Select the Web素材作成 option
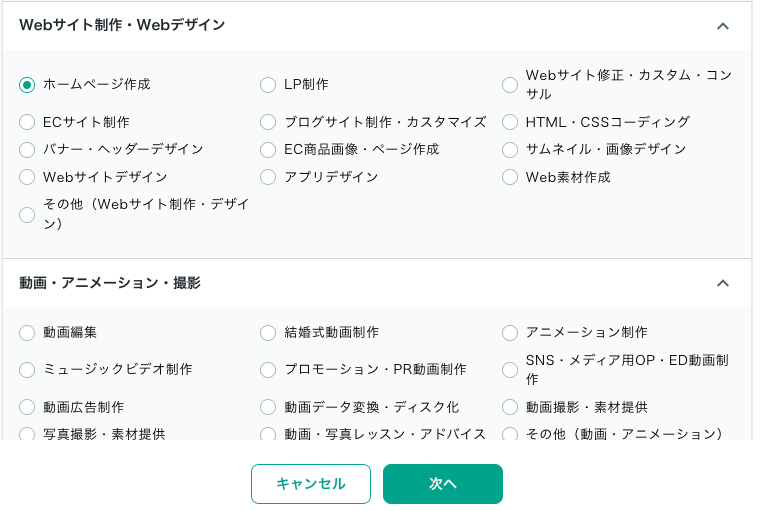 tap(510, 177)
